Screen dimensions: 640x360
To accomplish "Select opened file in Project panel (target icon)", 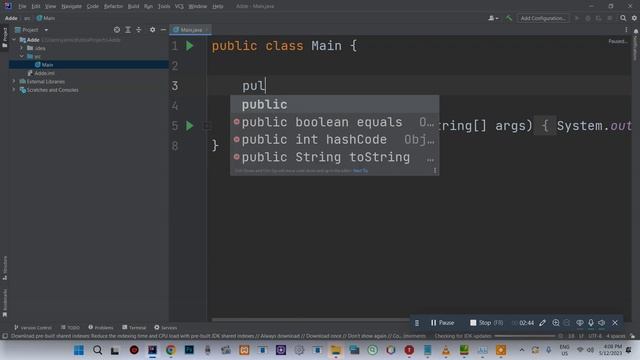I will (117, 30).
